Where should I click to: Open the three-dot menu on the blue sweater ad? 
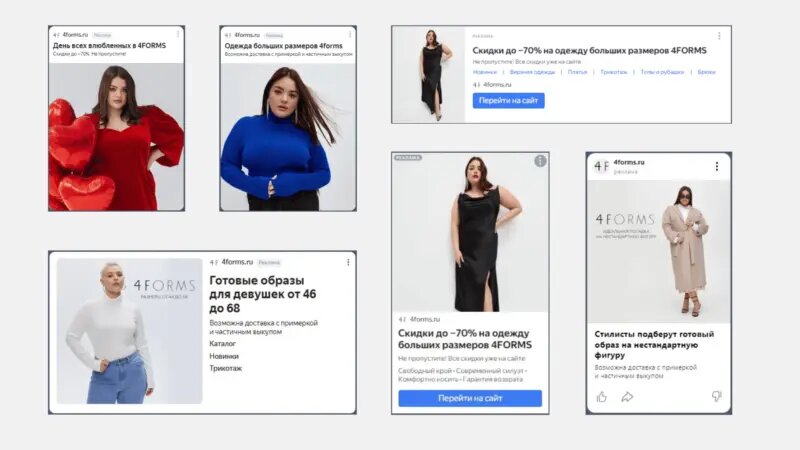coord(349,34)
